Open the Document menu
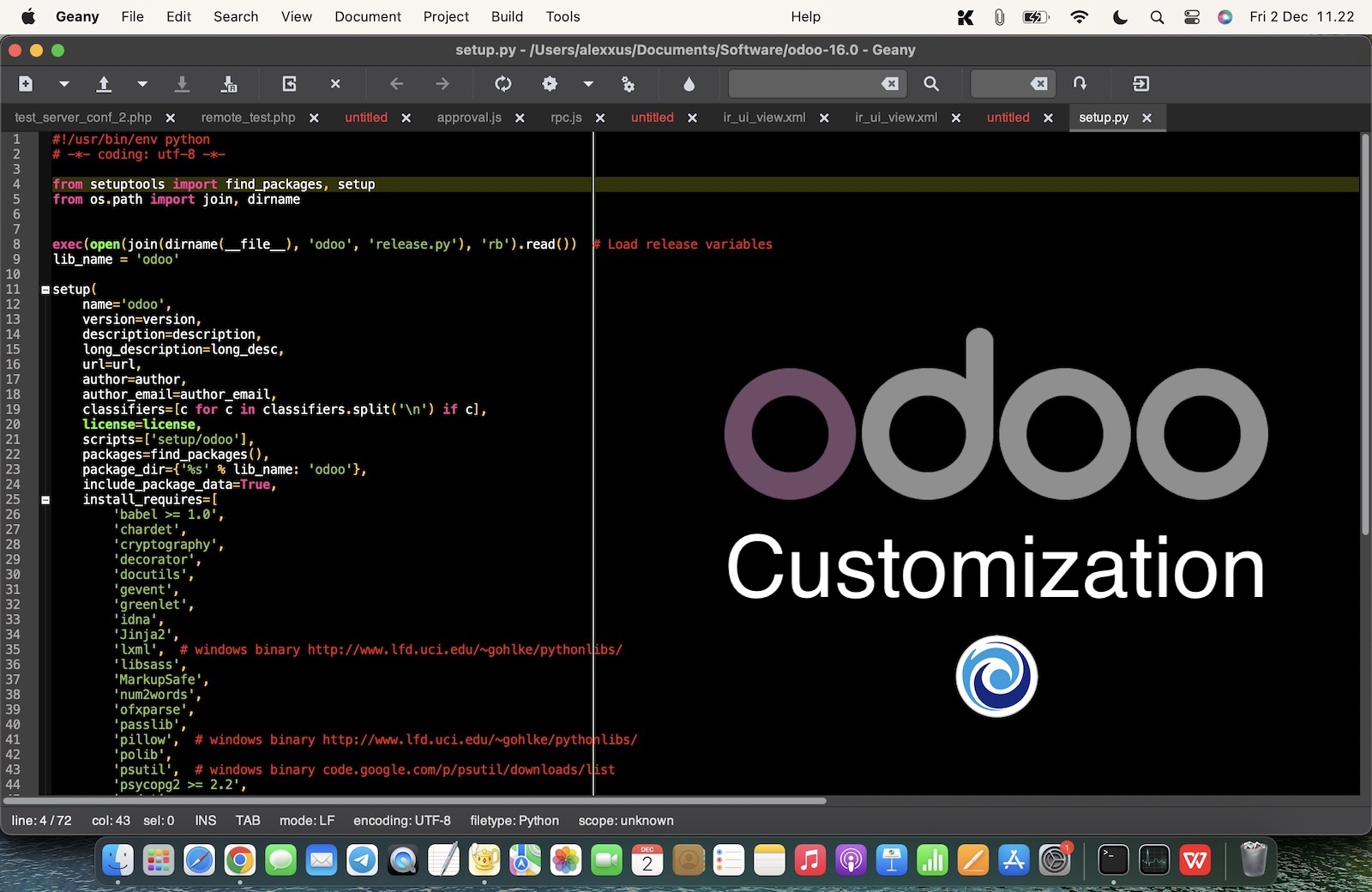Image resolution: width=1372 pixels, height=892 pixels. pos(368,16)
